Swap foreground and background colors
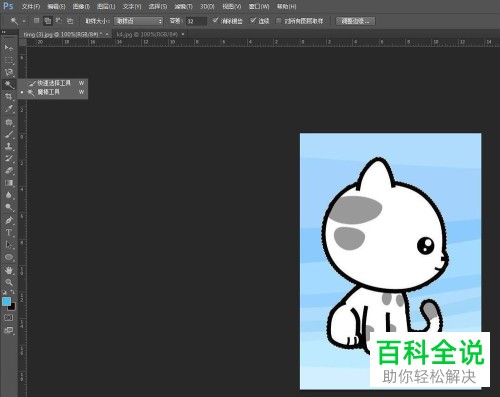 coord(13,292)
